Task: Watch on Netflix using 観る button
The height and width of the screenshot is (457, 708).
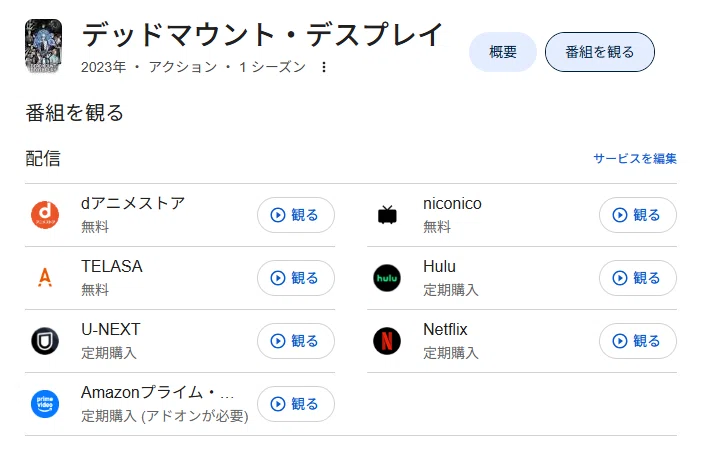Action: pos(638,341)
